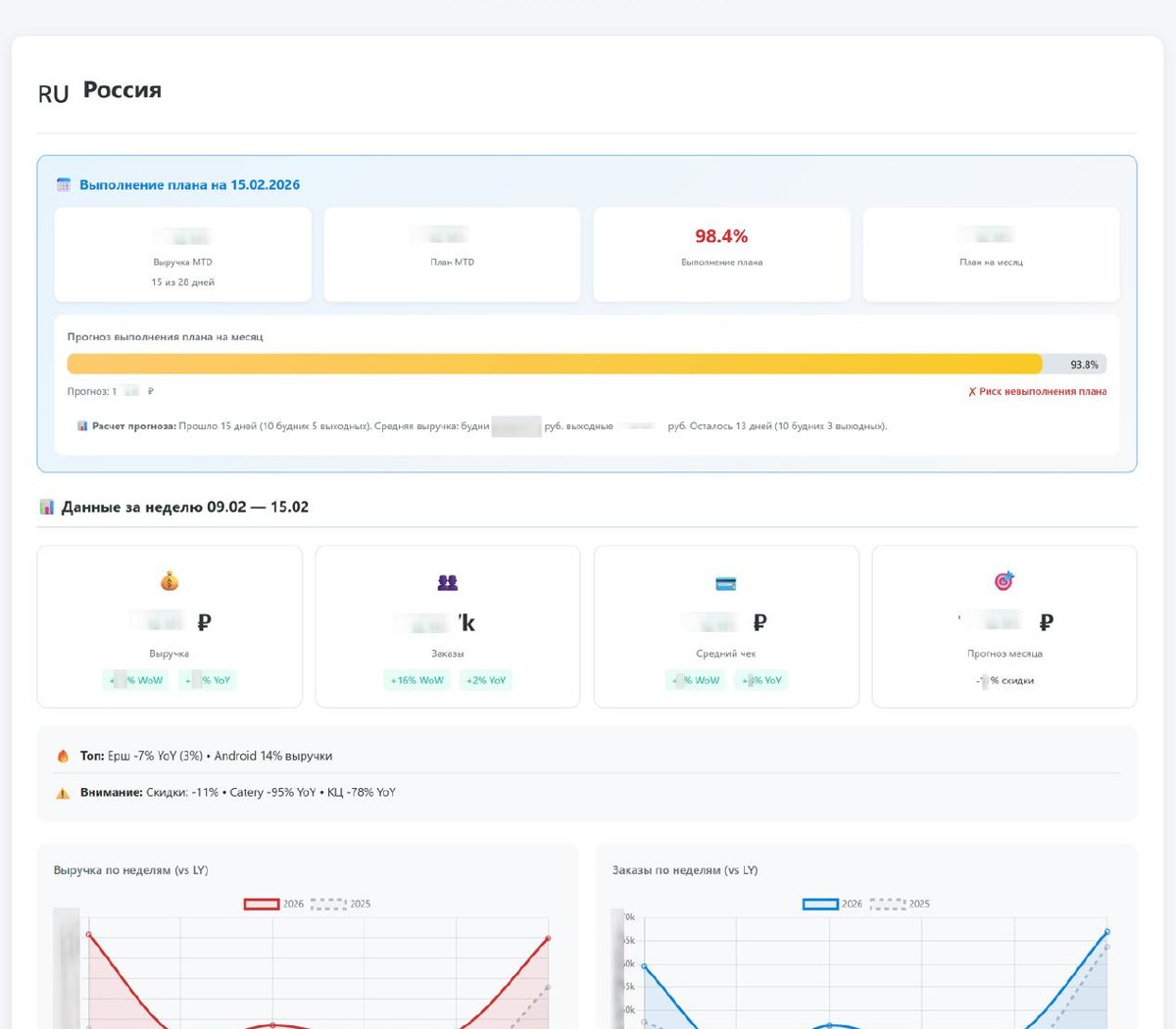Click the YoY badge under Средний чек
The height and width of the screenshot is (1029, 1176).
[760, 680]
